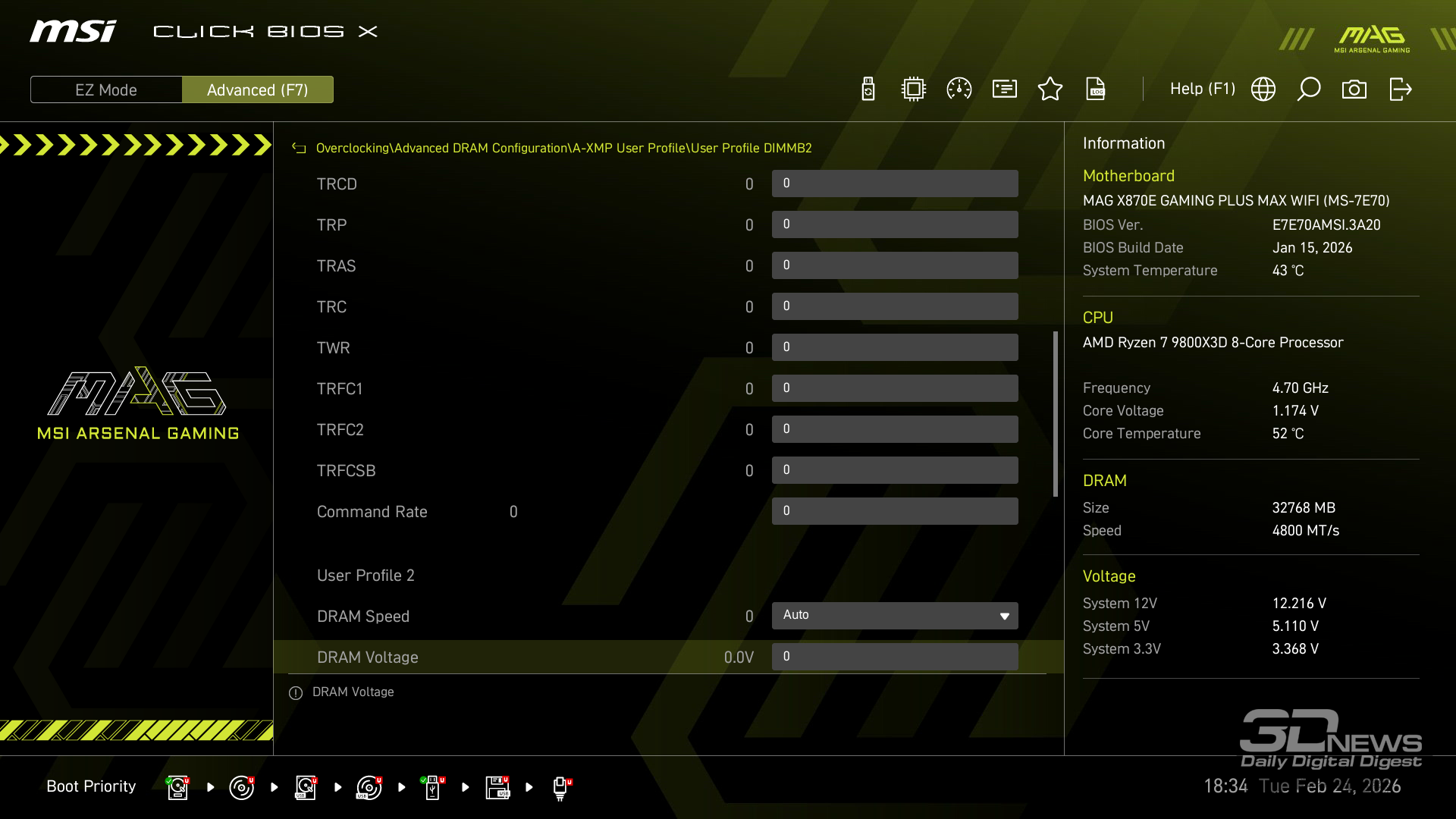1456x819 pixels.
Task: Open Help (F1)
Action: click(1202, 89)
